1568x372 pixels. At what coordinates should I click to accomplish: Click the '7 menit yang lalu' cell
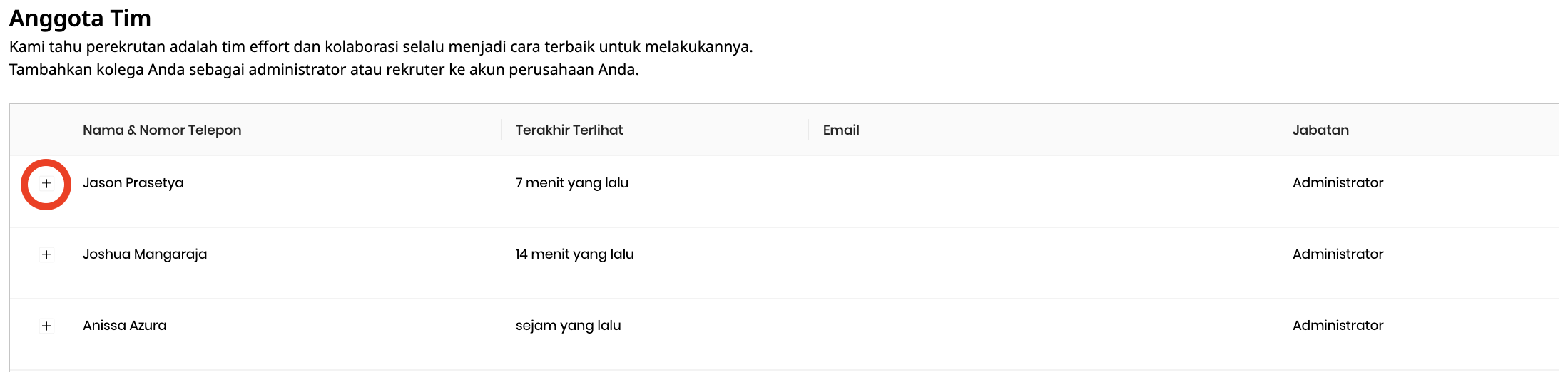point(571,183)
